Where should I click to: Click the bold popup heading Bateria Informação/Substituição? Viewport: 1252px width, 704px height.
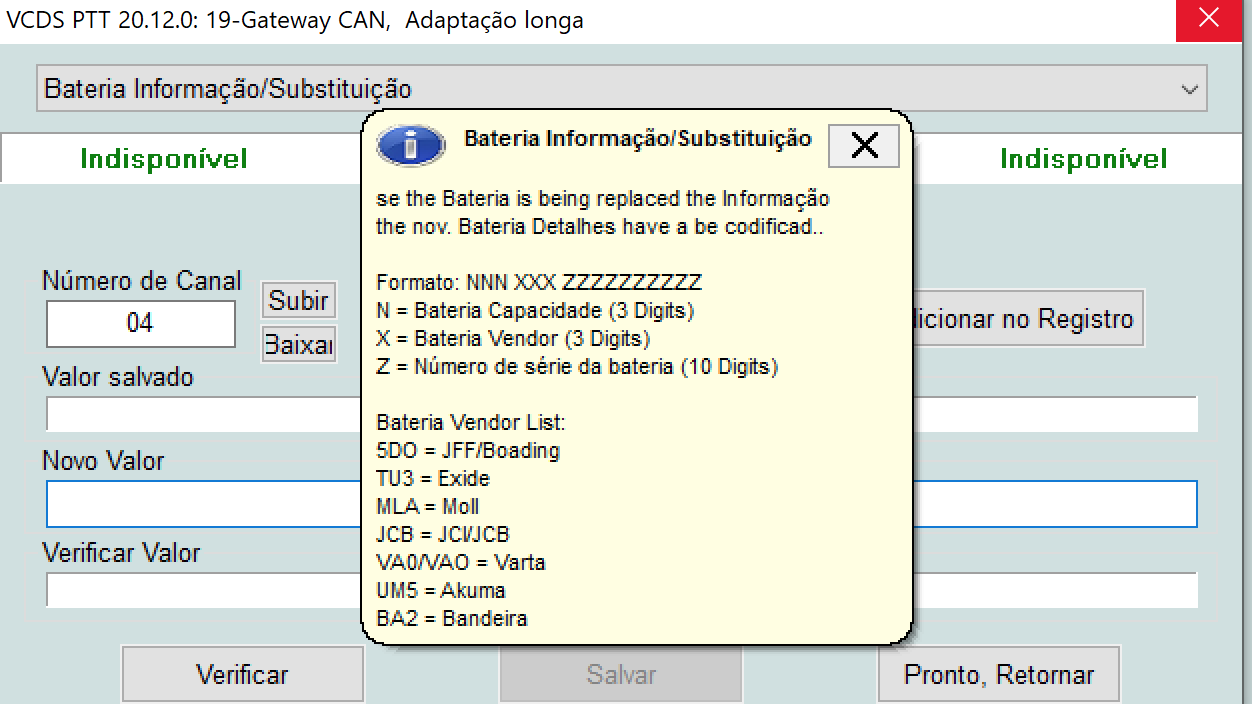pyautogui.click(x=637, y=139)
